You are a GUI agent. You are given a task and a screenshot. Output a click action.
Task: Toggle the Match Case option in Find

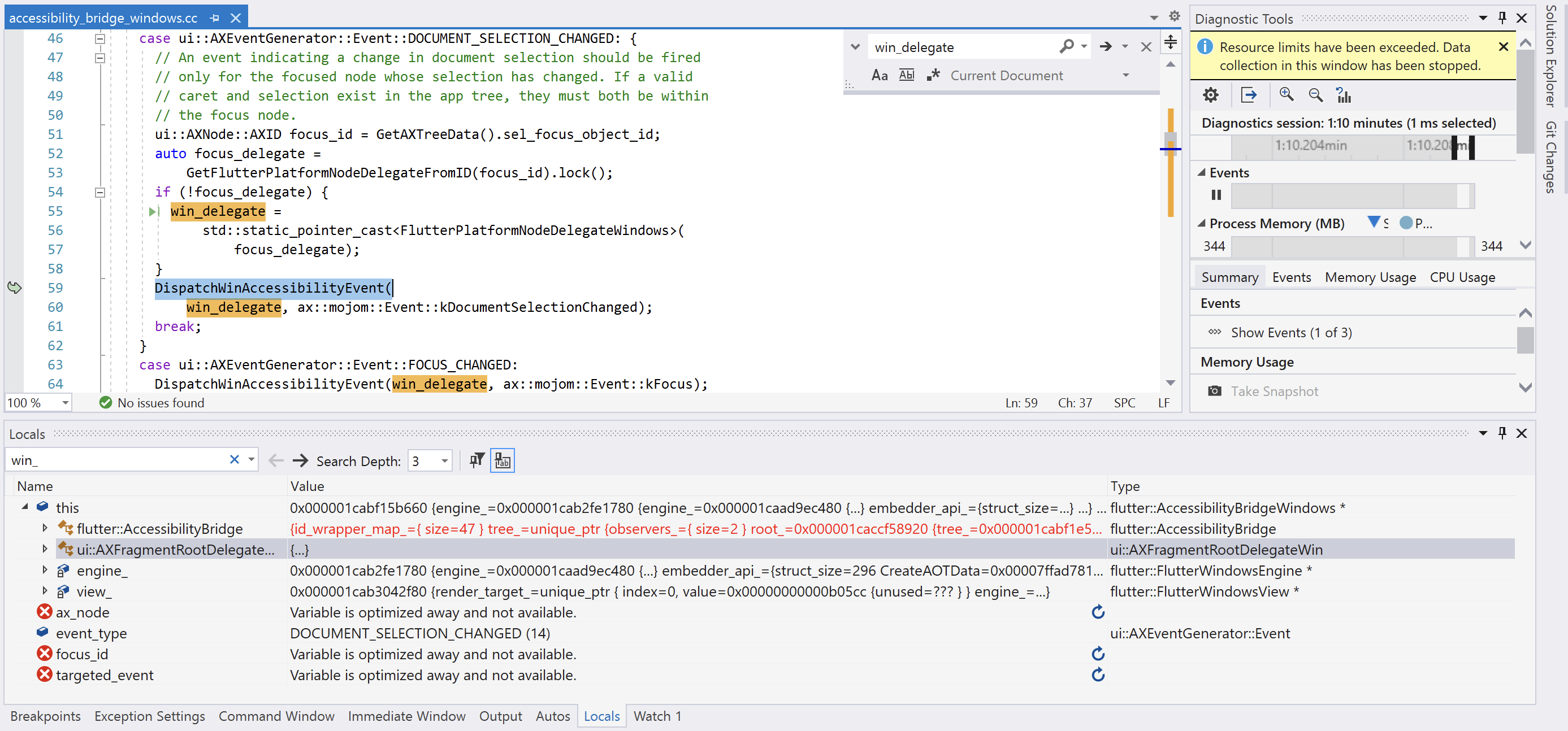(x=879, y=75)
